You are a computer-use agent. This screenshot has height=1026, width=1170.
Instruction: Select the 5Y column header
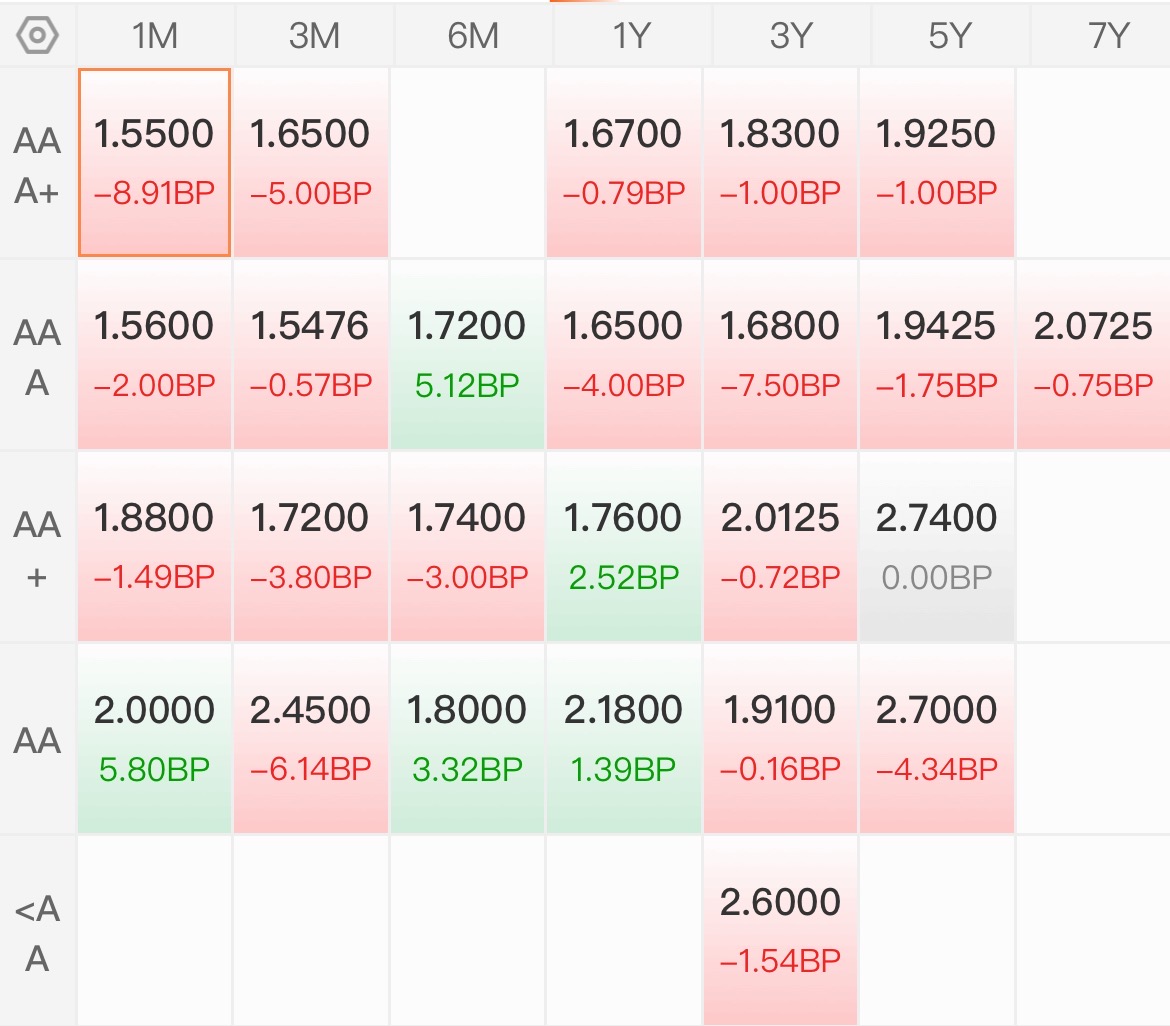click(x=950, y=35)
